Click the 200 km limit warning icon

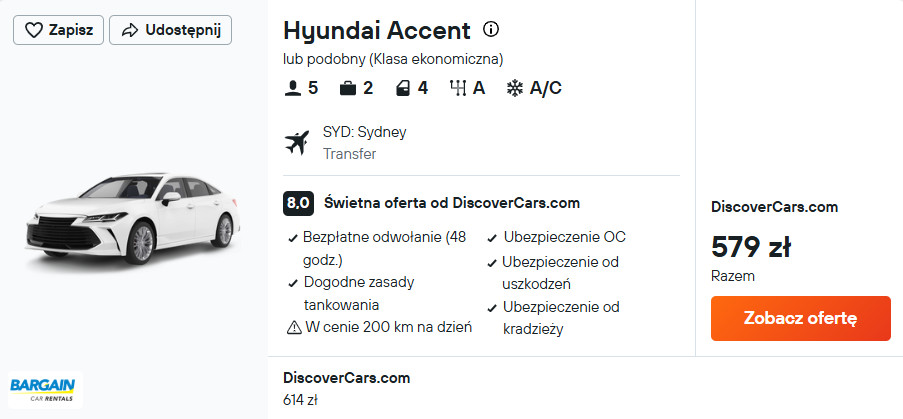[294, 327]
